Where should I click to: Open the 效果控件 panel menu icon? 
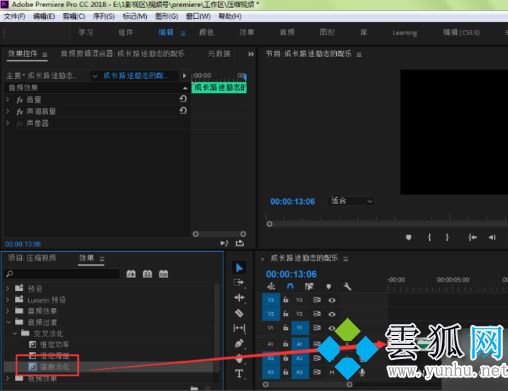pyautogui.click(x=45, y=54)
